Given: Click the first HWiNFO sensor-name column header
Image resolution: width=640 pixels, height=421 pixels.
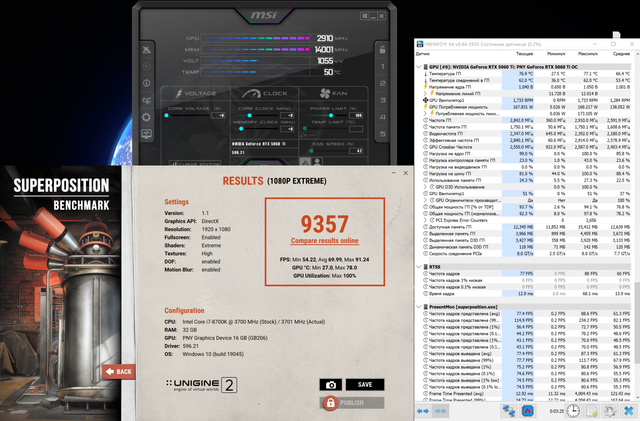Looking at the screenshot, I should pos(459,53).
